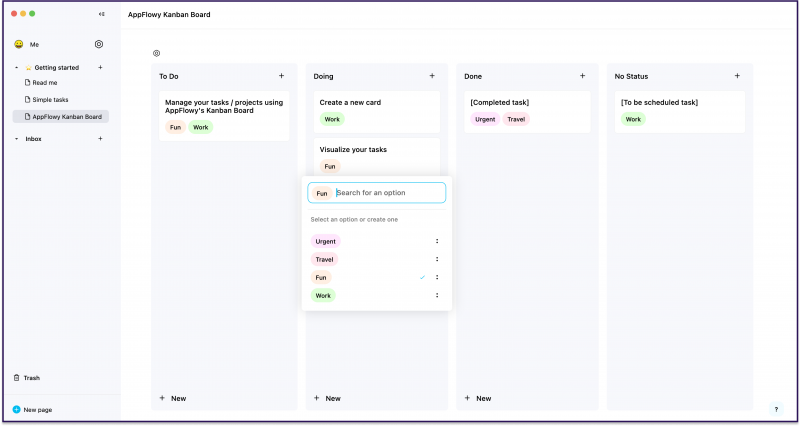Collapse the sidebar with double-arrow icon
The height and width of the screenshot is (426, 800).
(102, 14)
